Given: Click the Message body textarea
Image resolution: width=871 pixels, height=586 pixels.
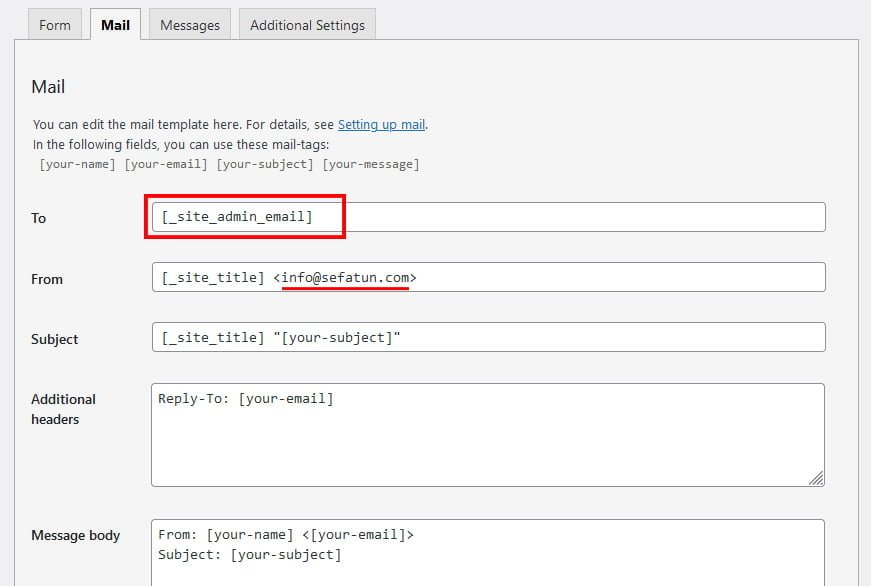Looking at the screenshot, I should (488, 553).
